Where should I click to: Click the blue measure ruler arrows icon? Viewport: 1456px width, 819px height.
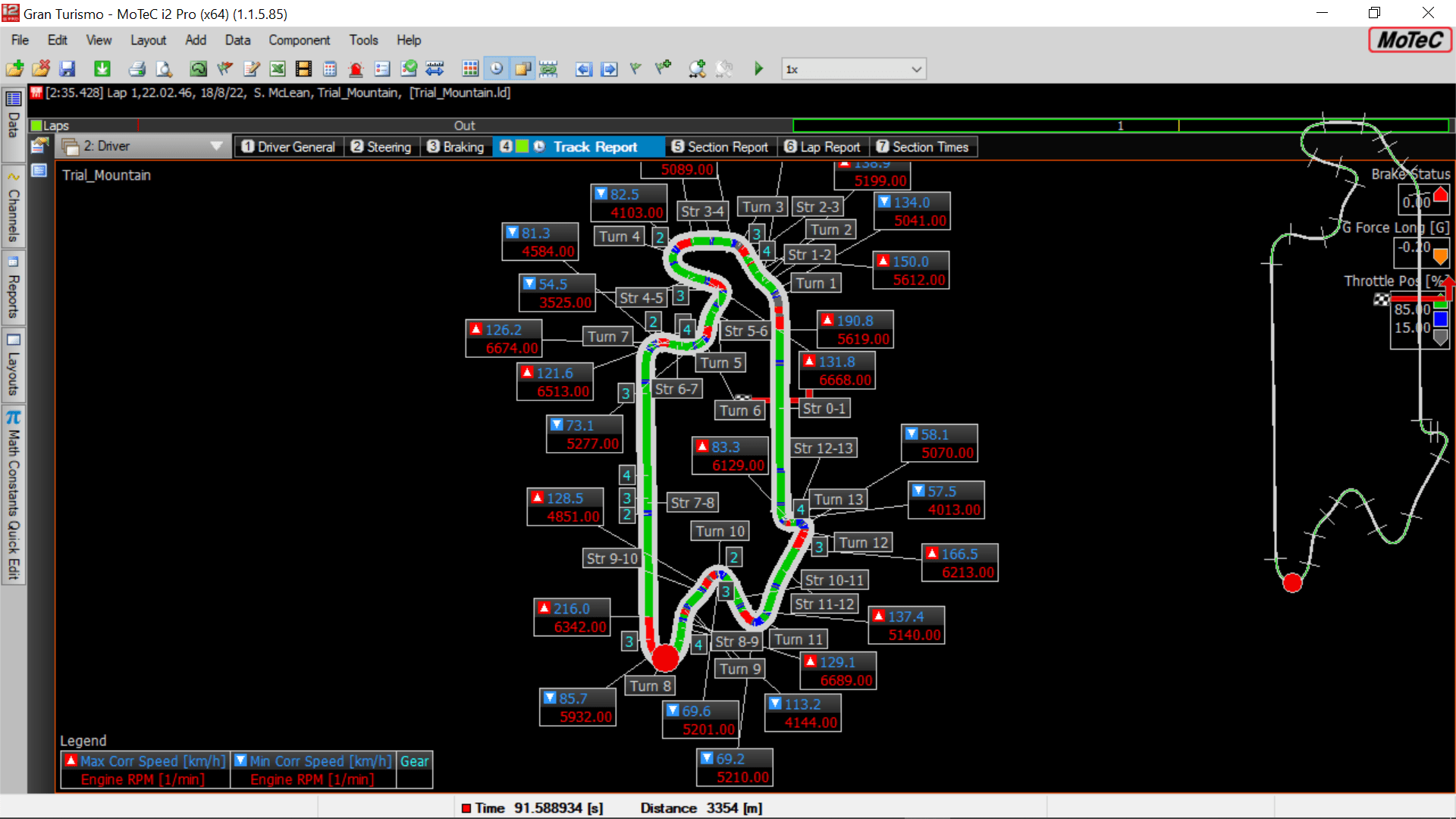click(x=435, y=69)
